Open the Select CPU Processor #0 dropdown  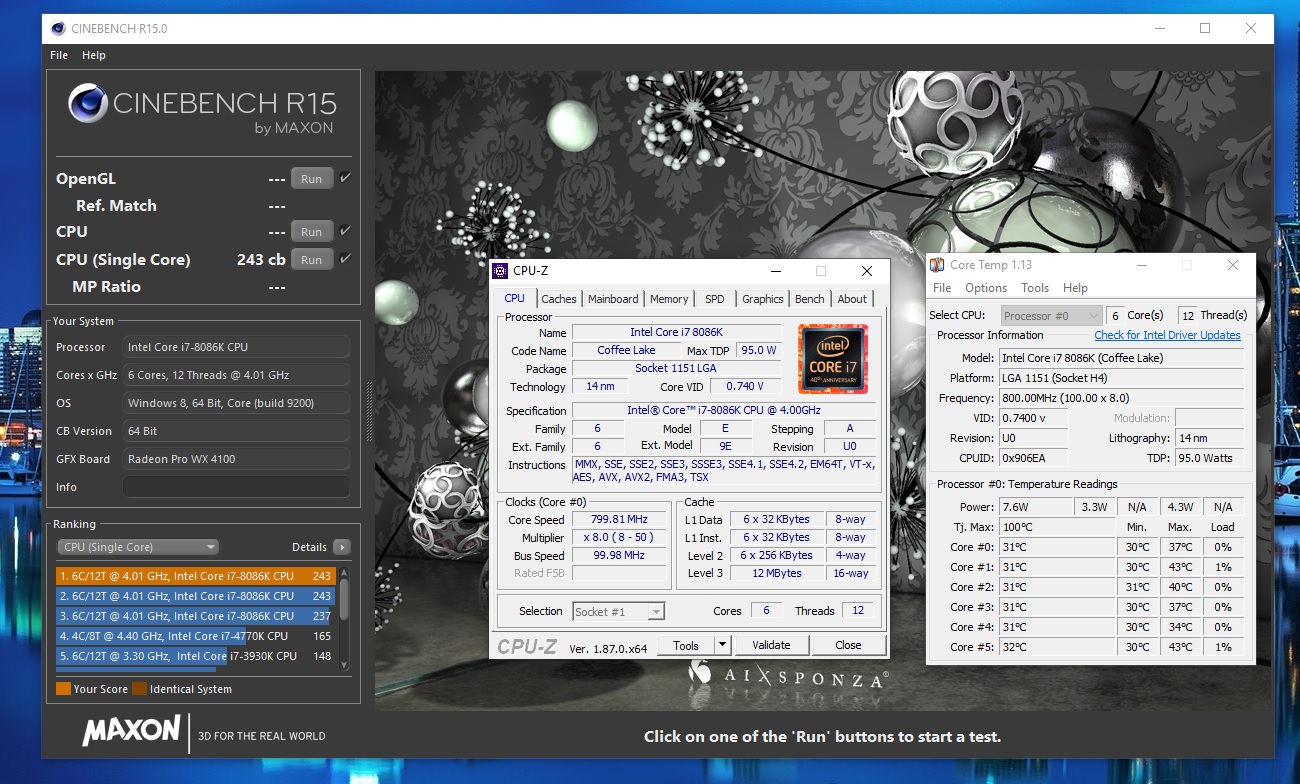1051,315
